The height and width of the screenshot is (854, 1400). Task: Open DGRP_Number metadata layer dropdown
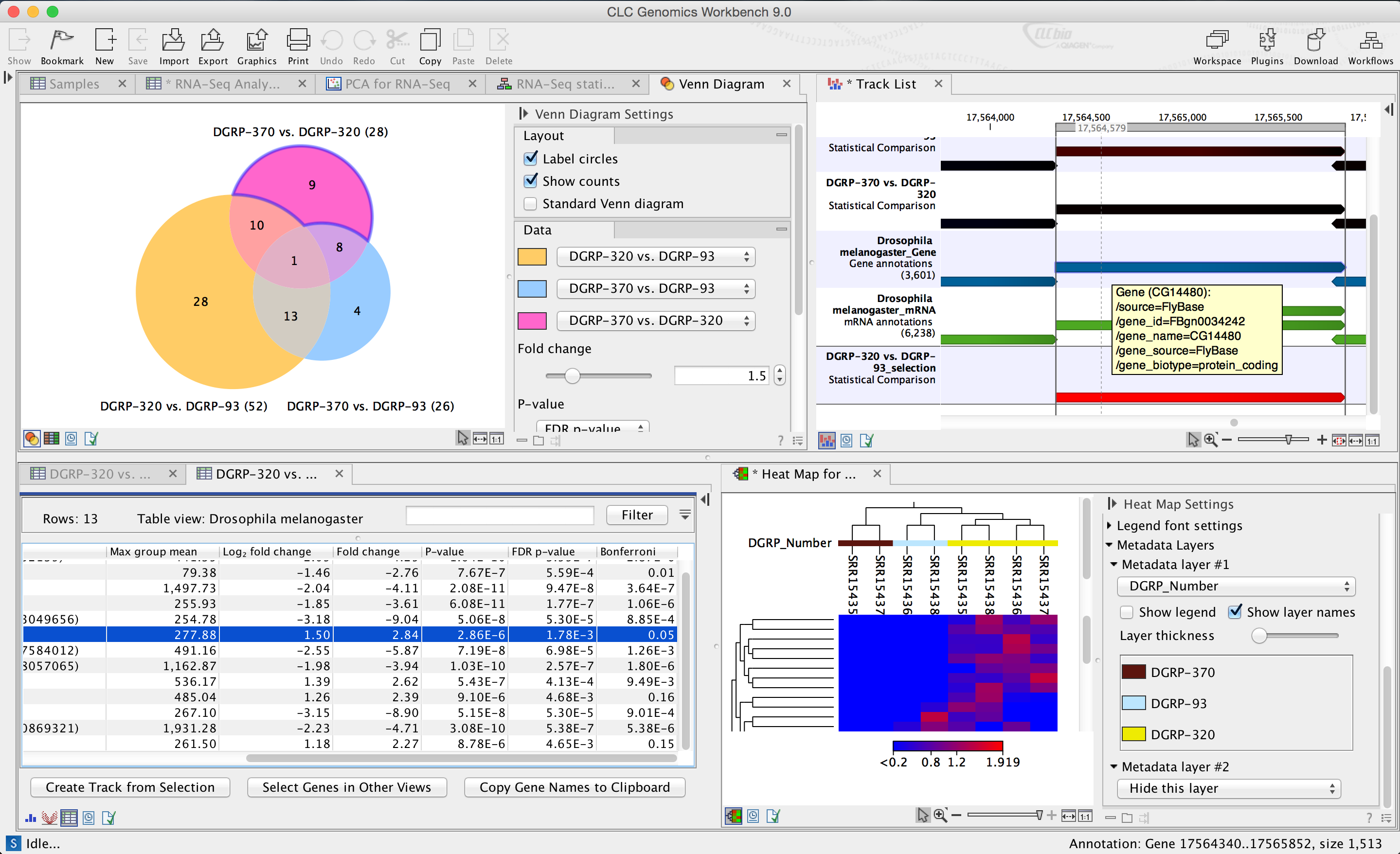[1236, 586]
